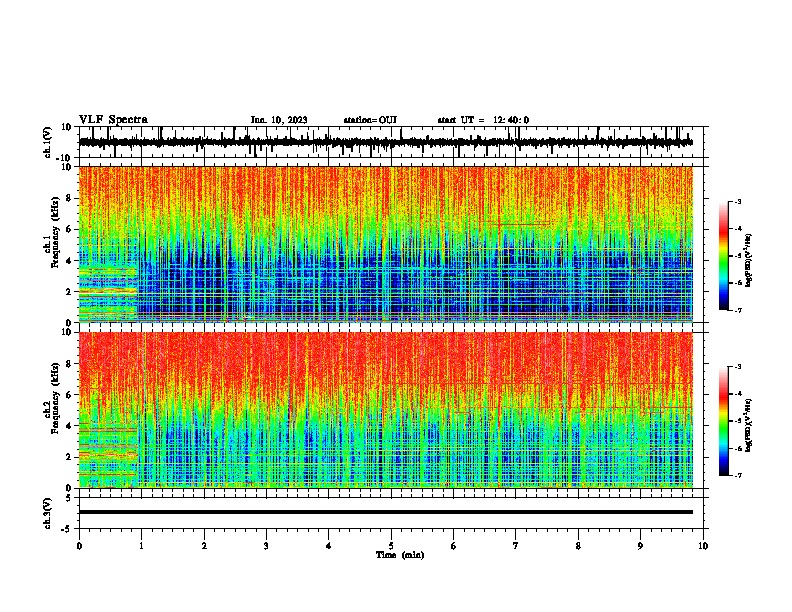Image resolution: width=792 pixels, height=612 pixels.
Task: Click the "0" tick on the time axis
Action: coord(79,546)
